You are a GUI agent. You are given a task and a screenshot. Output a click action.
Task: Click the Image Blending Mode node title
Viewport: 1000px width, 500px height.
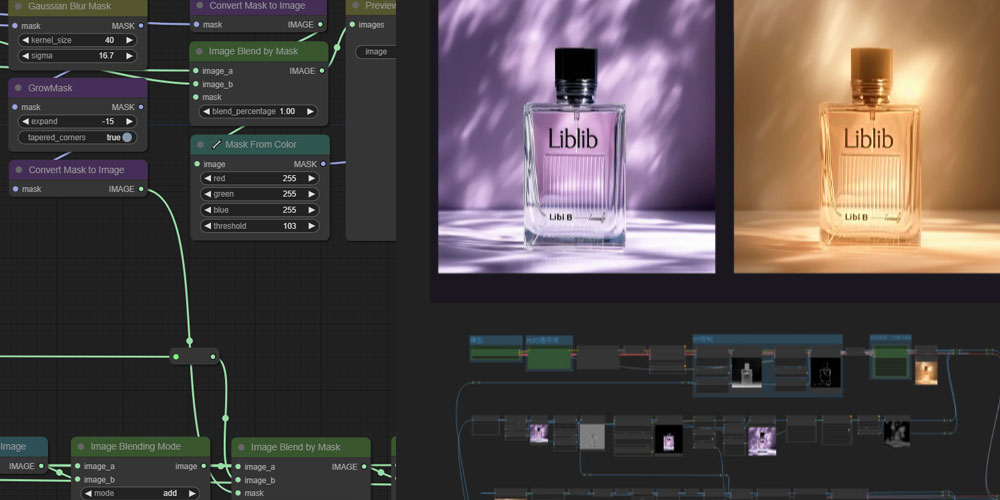click(x=136, y=446)
